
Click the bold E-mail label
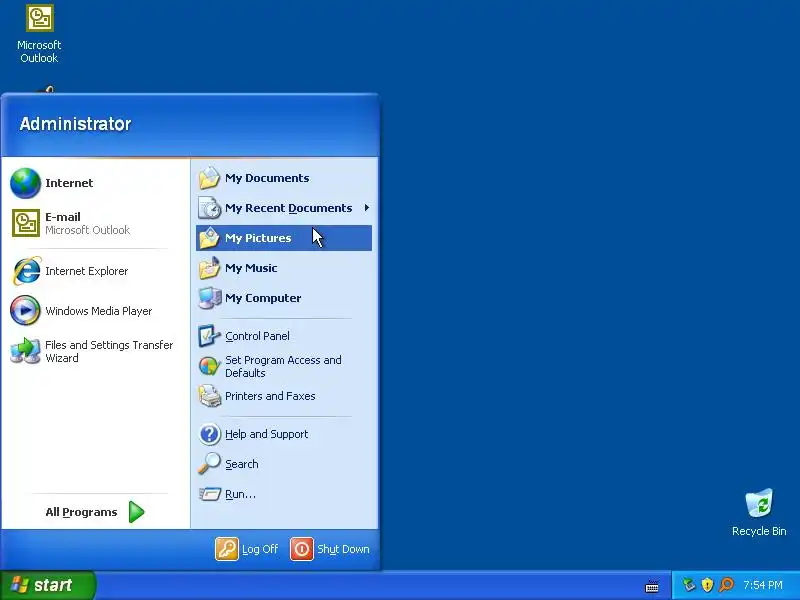pyautogui.click(x=63, y=217)
